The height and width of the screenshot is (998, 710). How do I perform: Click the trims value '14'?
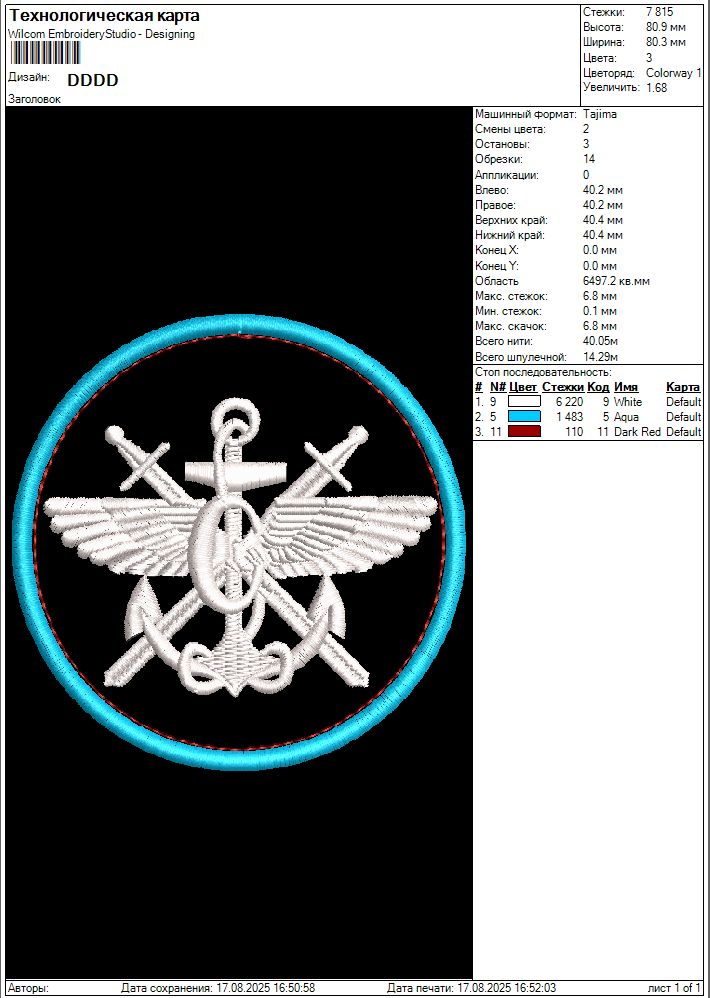point(589,159)
